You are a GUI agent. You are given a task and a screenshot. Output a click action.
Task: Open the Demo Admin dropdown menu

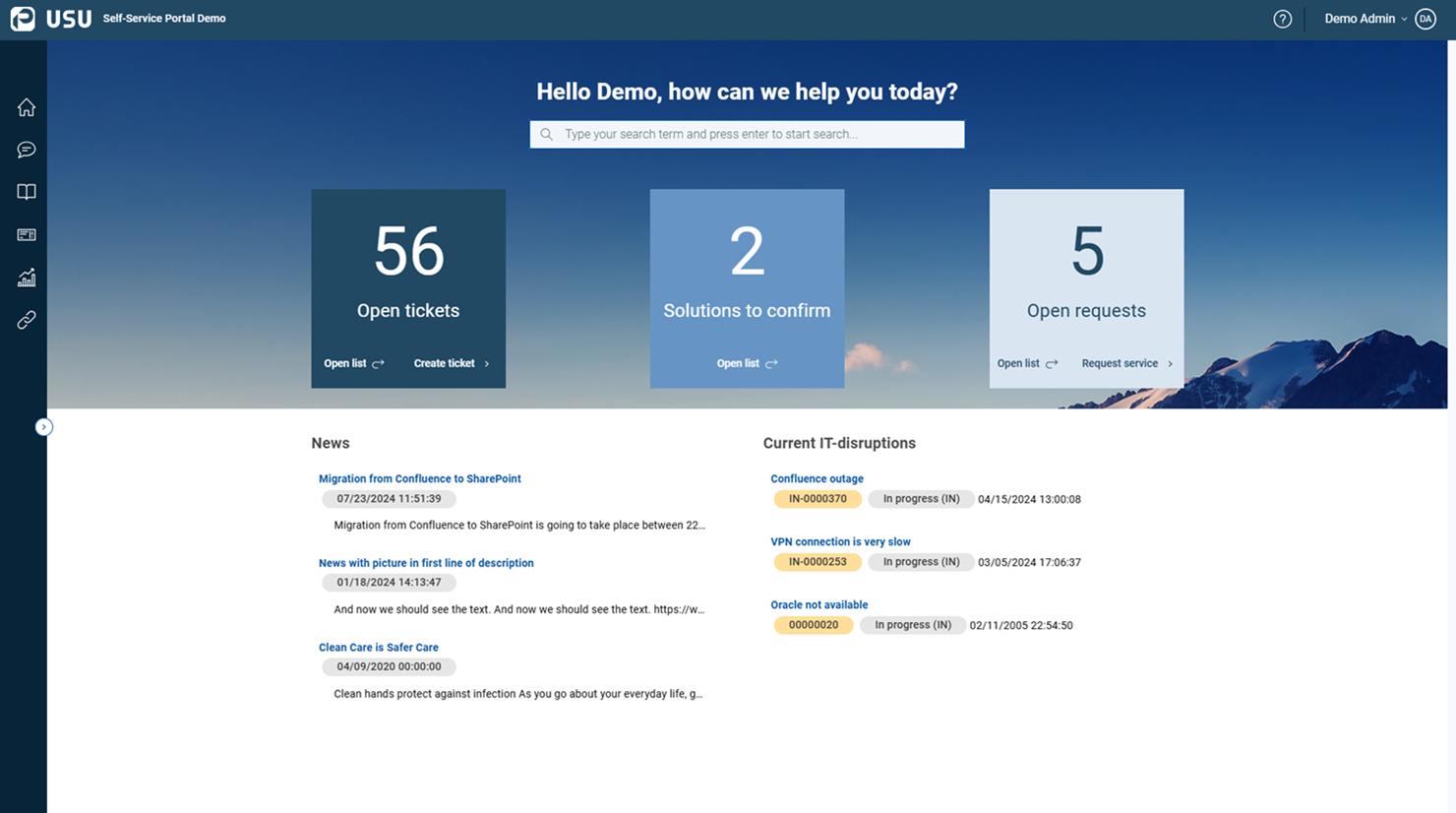click(x=1365, y=19)
